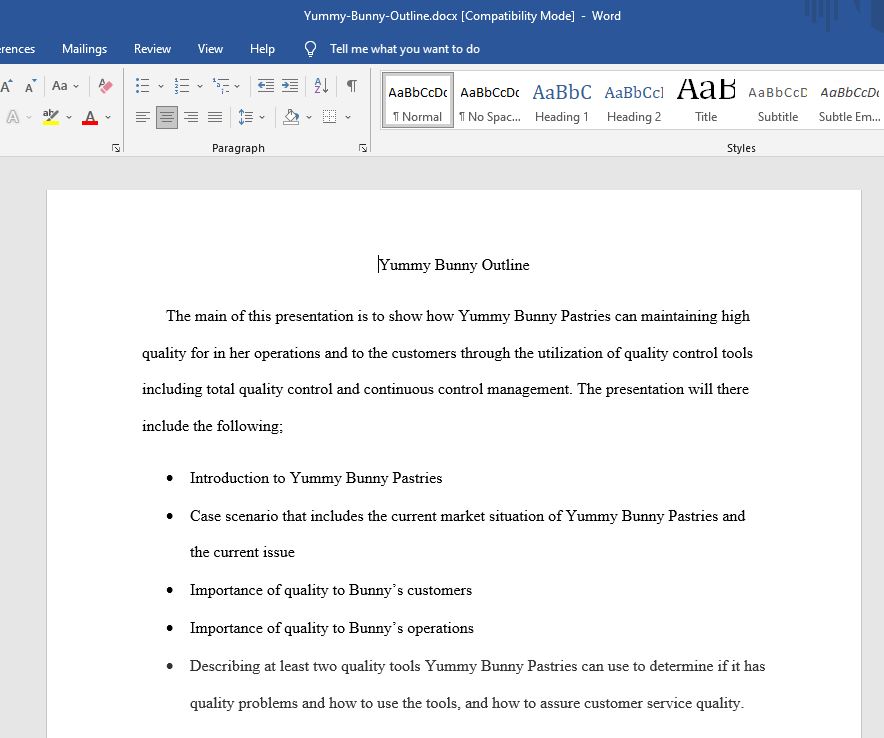884x738 pixels.
Task: Apply the bullet list button
Action: 143,86
